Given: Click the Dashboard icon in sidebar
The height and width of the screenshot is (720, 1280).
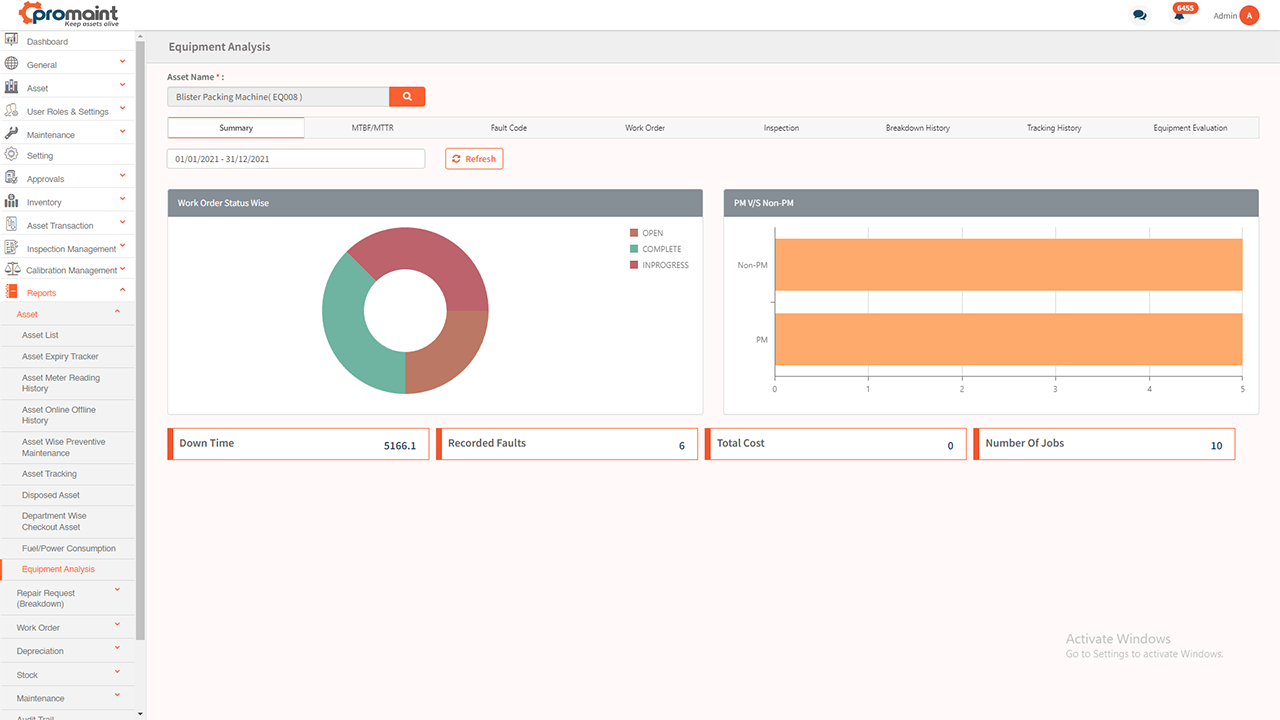Looking at the screenshot, I should pos(12,41).
